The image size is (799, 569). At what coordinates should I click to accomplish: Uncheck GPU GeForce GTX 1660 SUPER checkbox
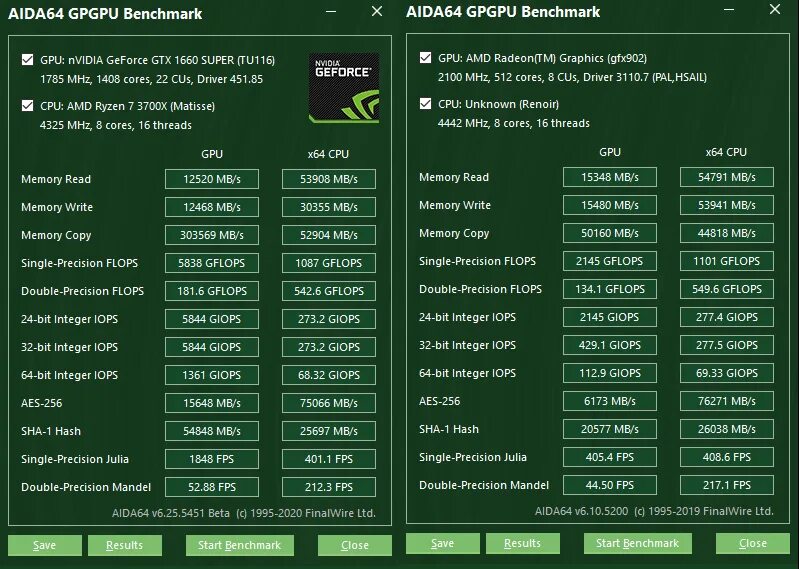coord(28,60)
